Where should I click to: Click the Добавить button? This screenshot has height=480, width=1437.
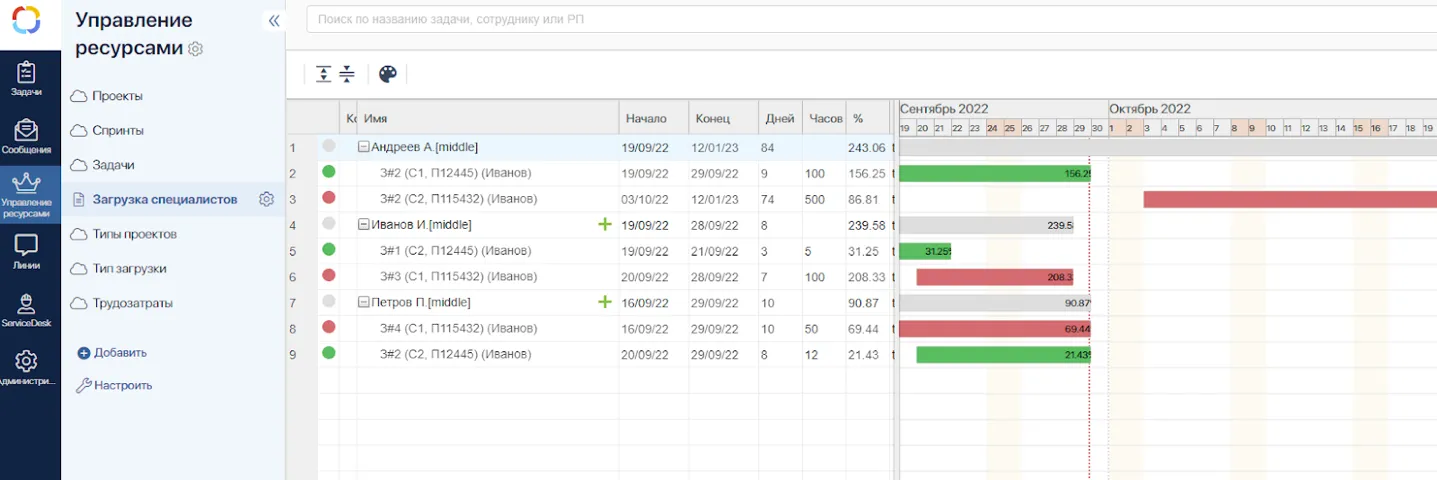click(112, 353)
